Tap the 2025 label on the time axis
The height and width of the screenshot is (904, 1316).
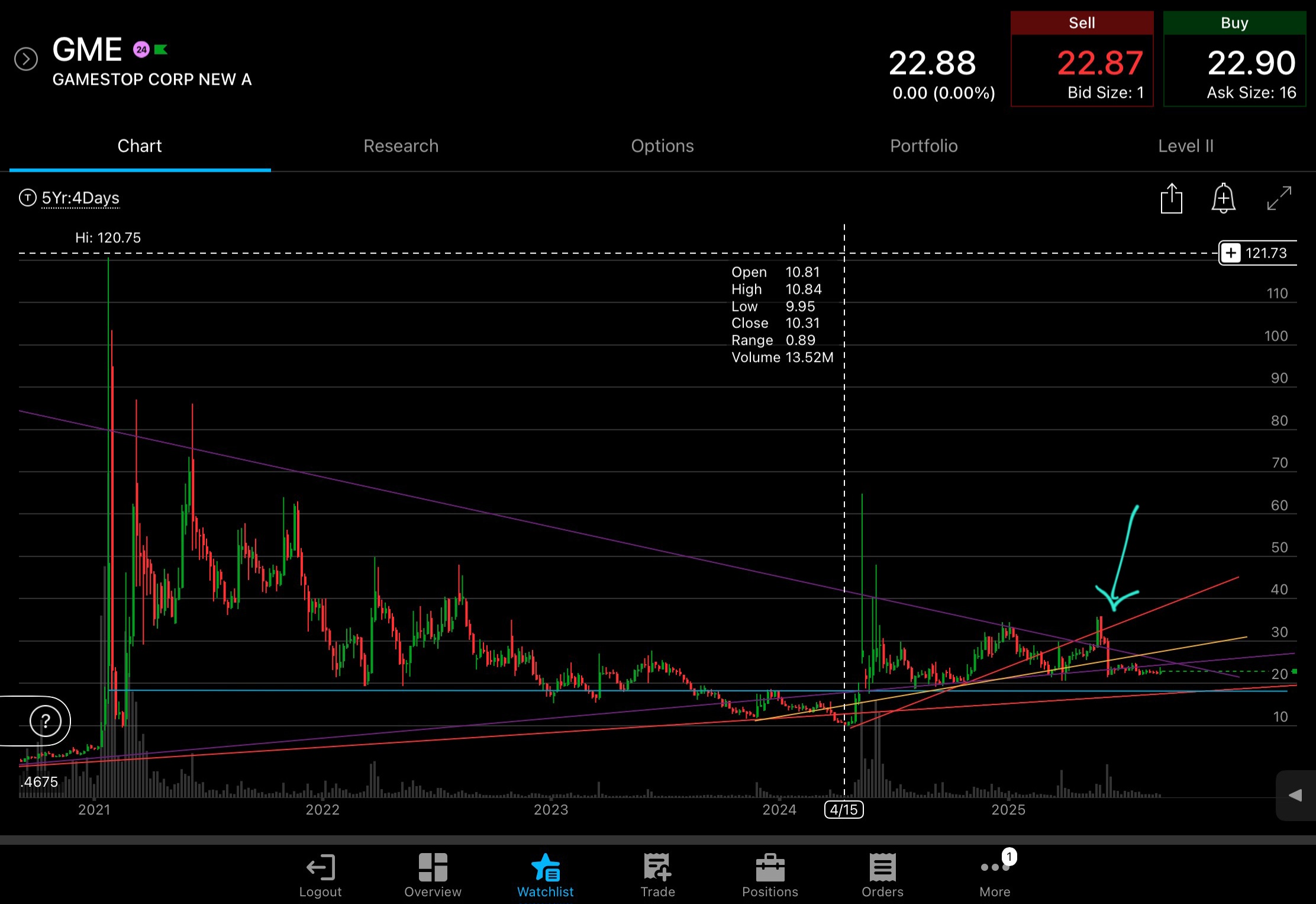[1008, 810]
